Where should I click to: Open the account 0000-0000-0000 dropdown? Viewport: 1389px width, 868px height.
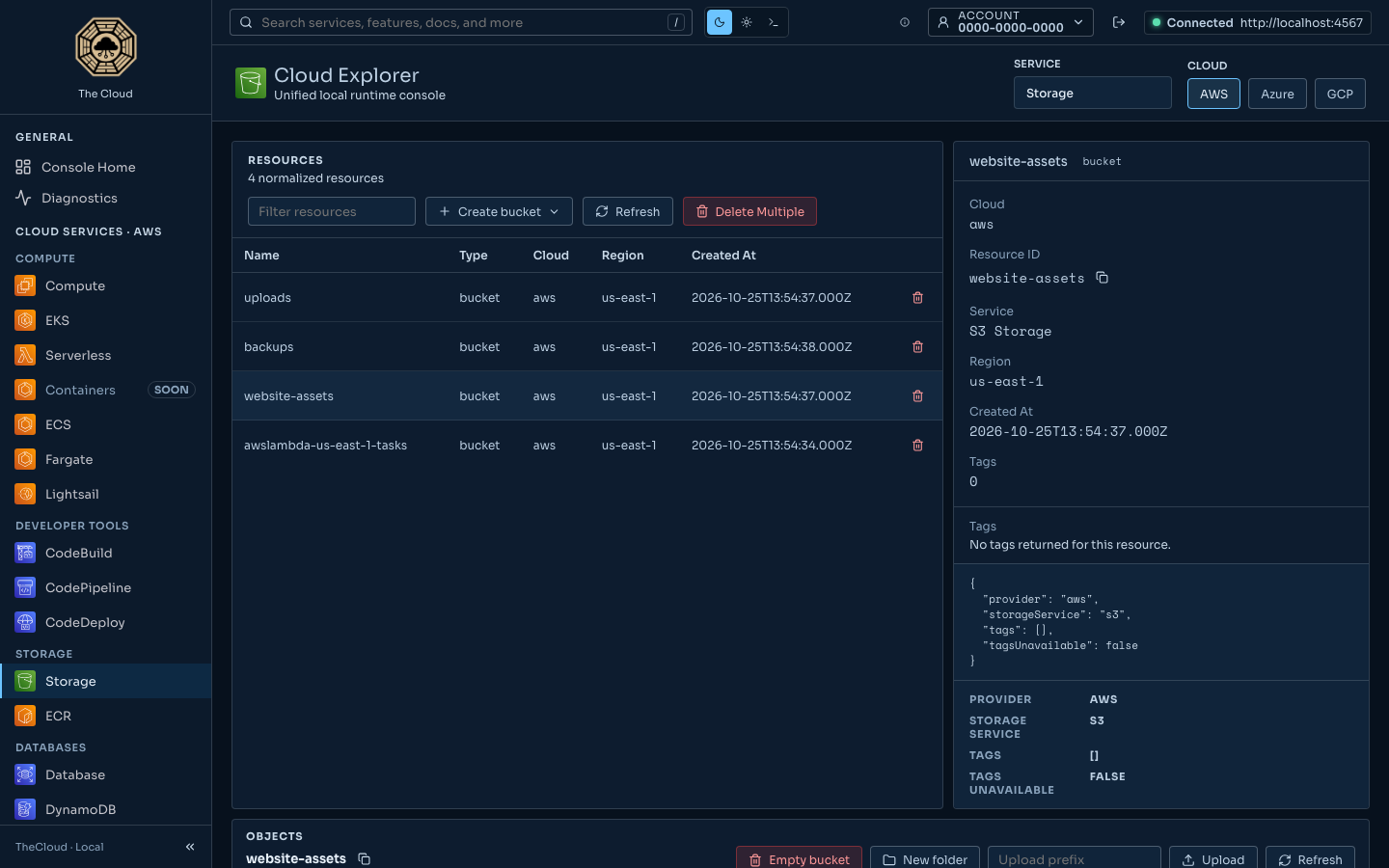coord(1010,22)
